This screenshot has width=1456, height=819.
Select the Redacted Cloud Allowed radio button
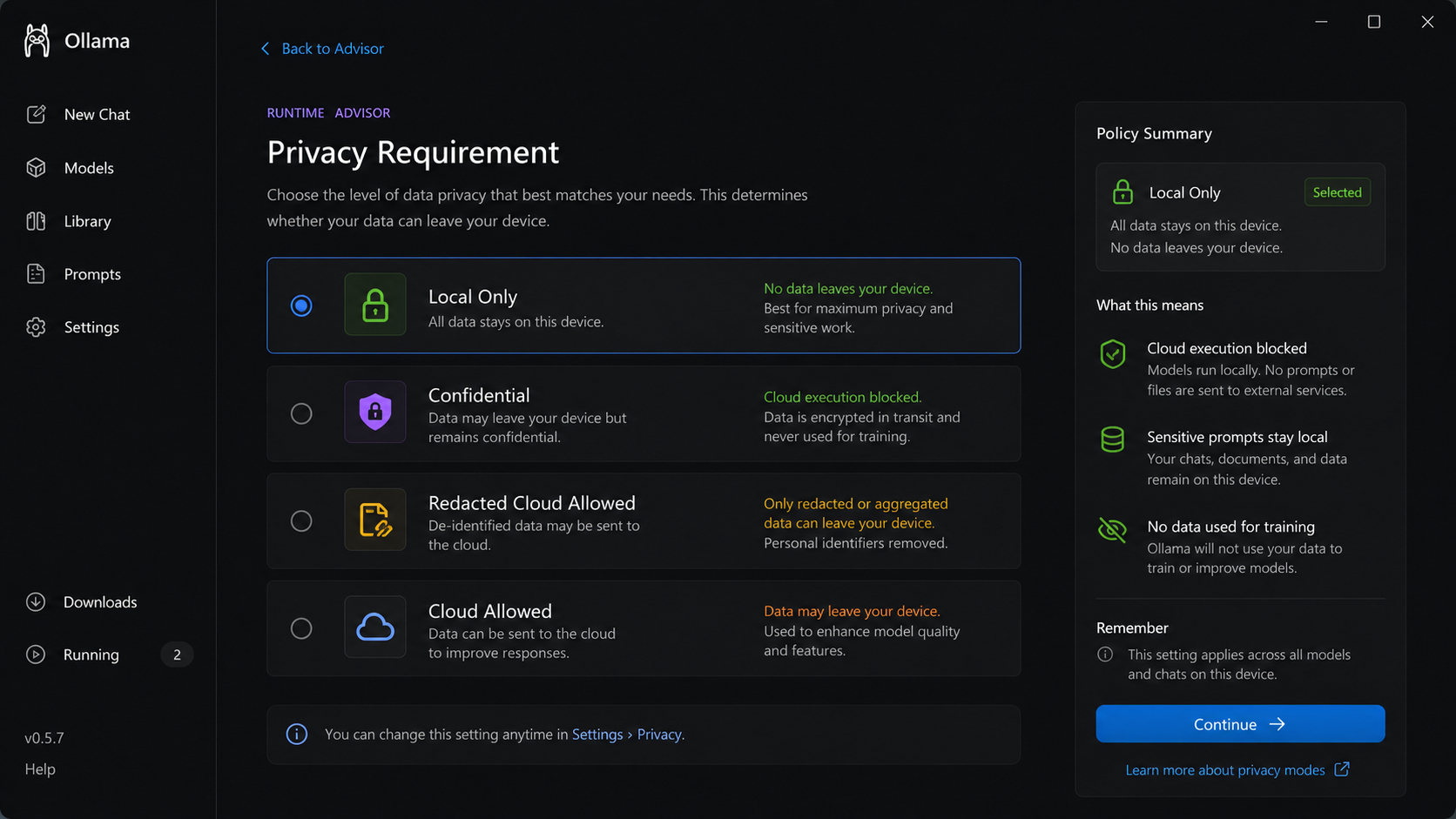coord(301,520)
